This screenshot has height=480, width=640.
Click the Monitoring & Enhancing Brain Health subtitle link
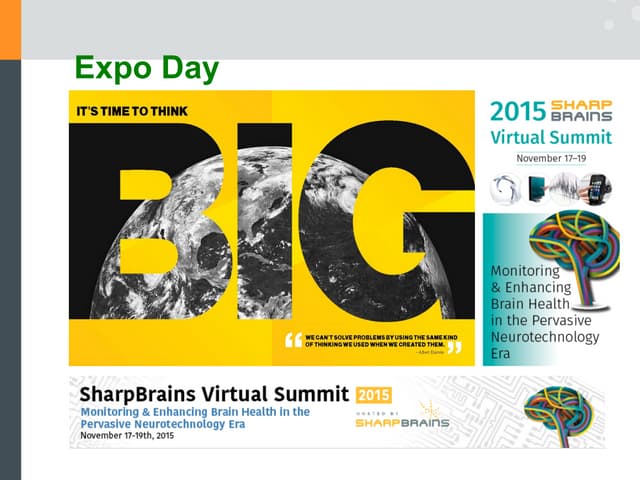[195, 418]
